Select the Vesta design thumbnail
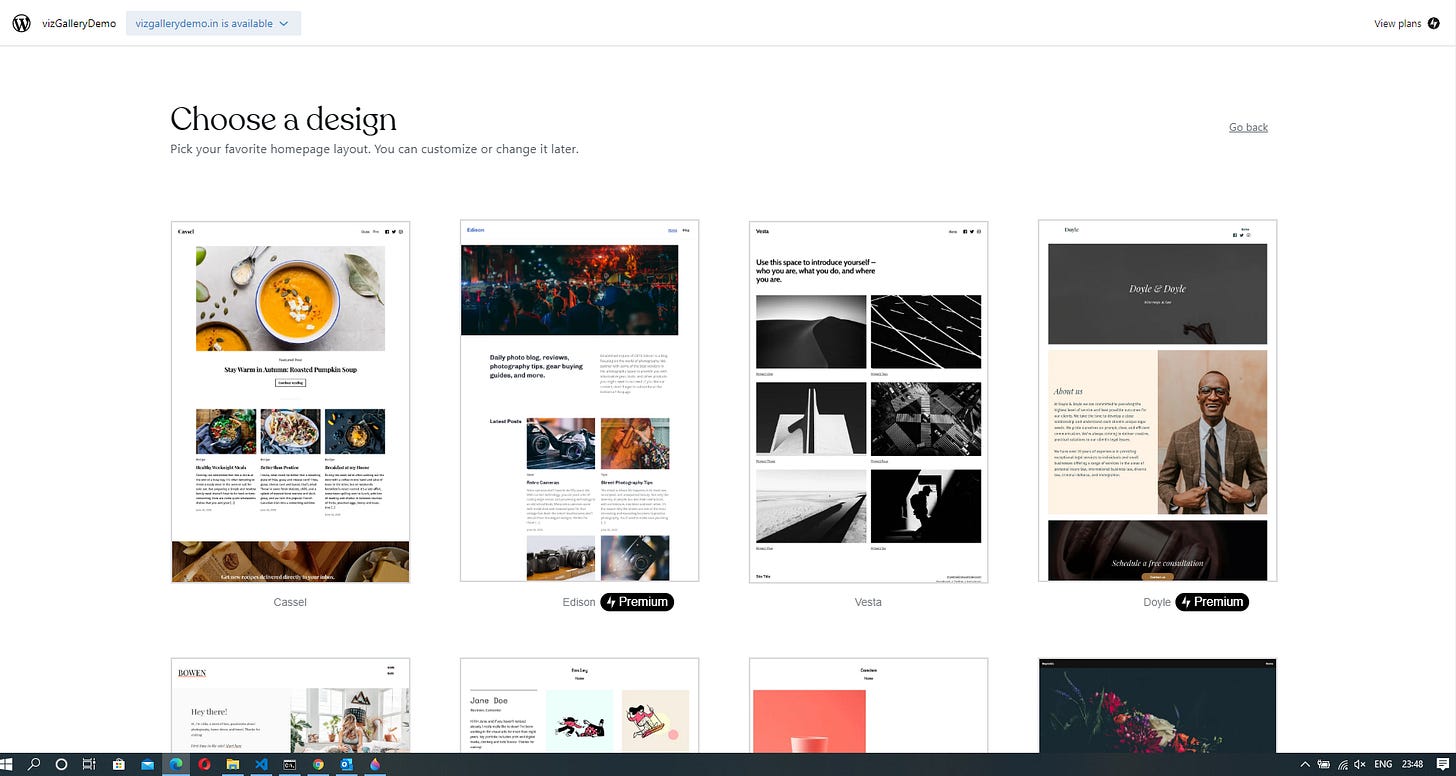Image resolution: width=1456 pixels, height=776 pixels. [x=868, y=401]
